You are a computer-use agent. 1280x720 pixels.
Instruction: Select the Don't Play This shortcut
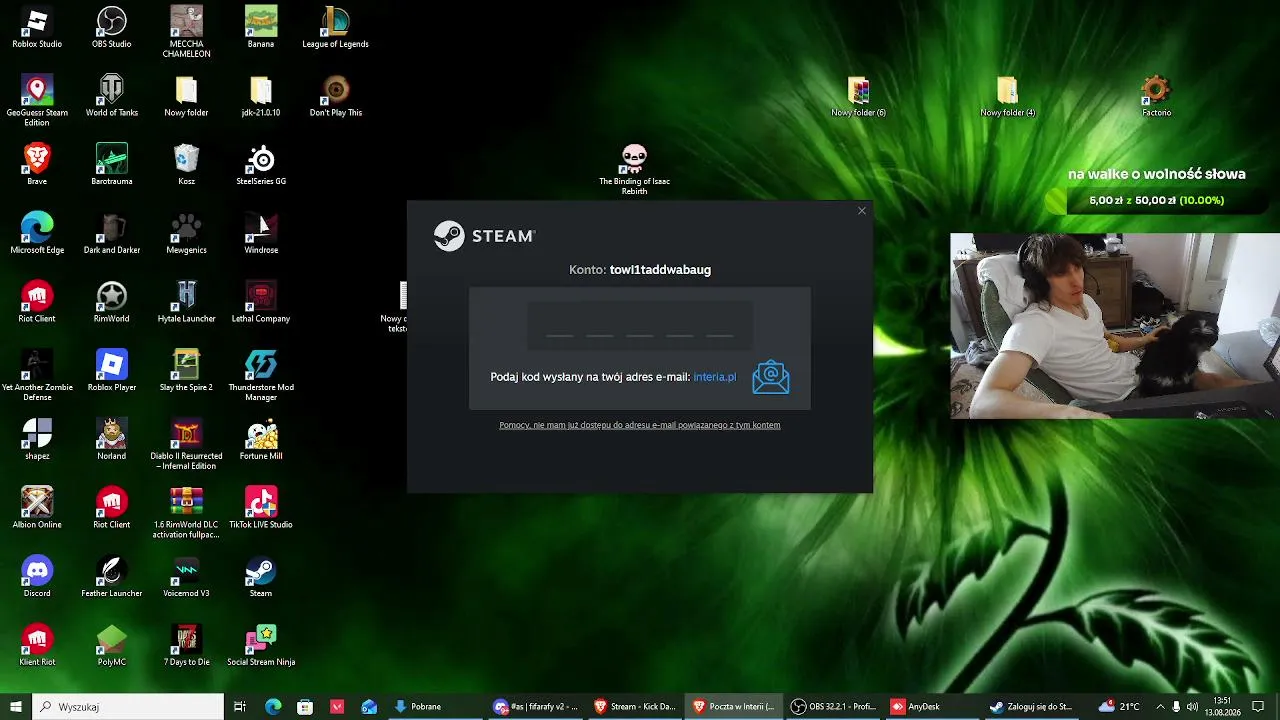click(x=336, y=96)
